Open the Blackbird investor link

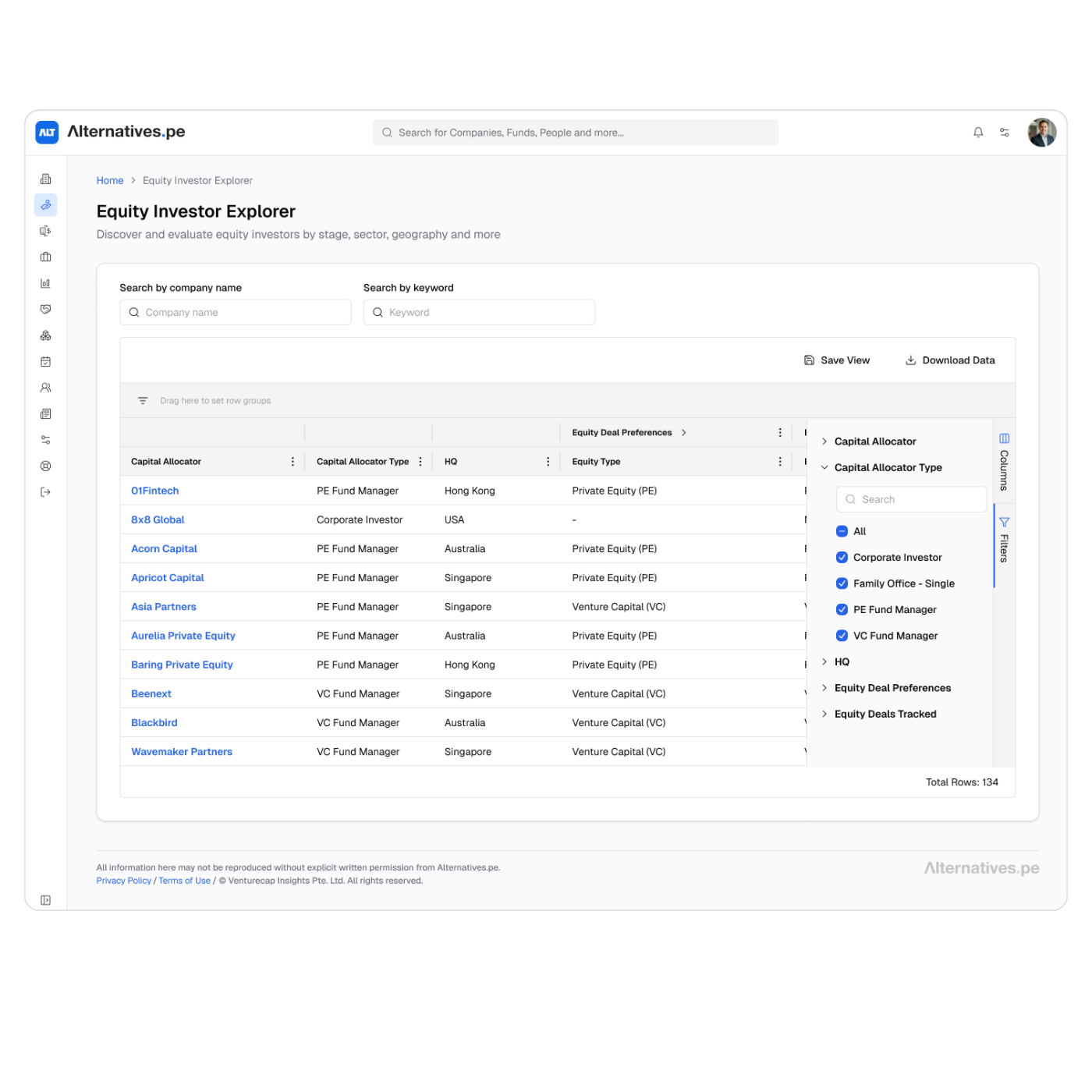click(154, 723)
